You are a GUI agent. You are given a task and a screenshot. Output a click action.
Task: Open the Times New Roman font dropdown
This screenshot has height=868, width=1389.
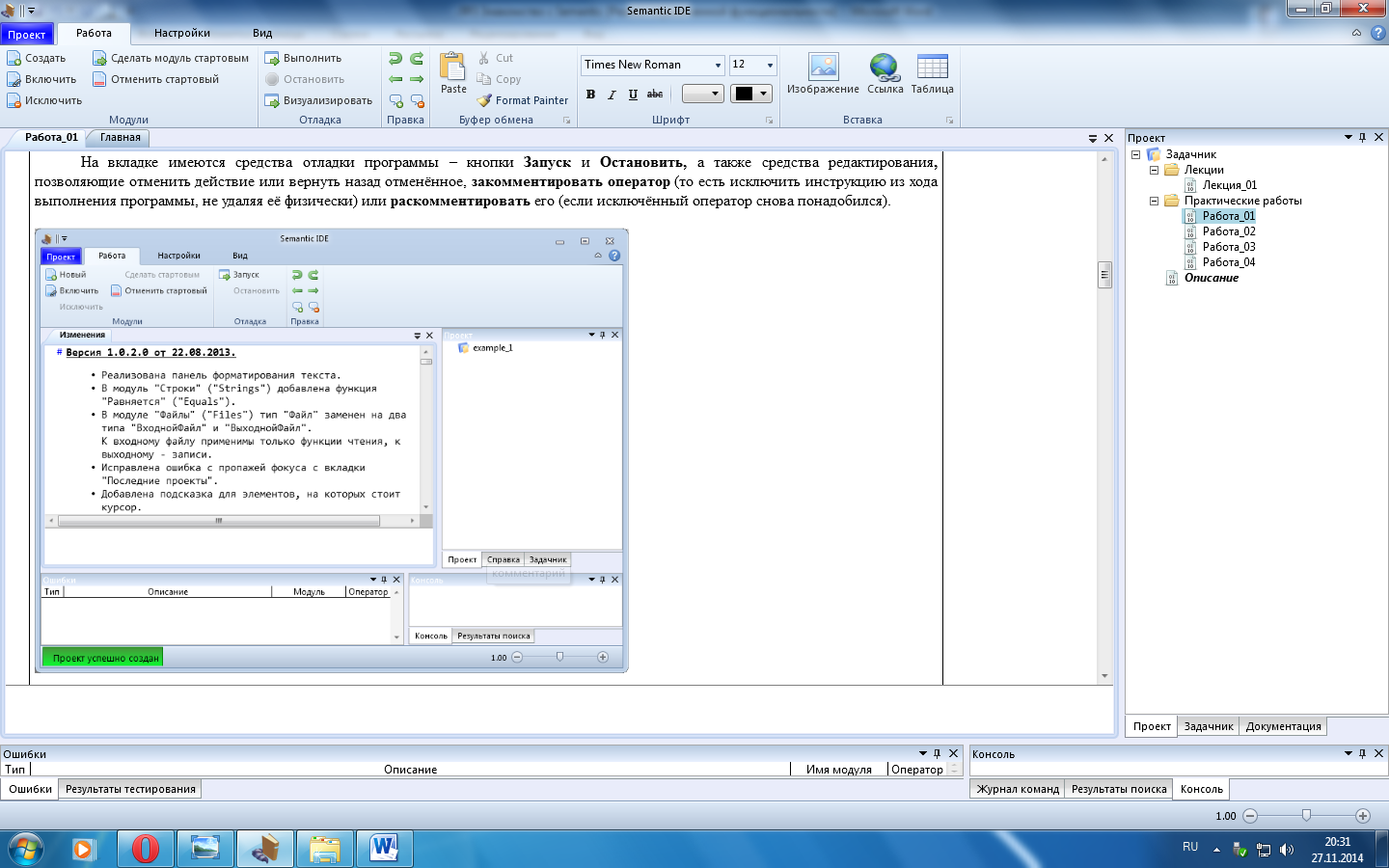point(718,65)
